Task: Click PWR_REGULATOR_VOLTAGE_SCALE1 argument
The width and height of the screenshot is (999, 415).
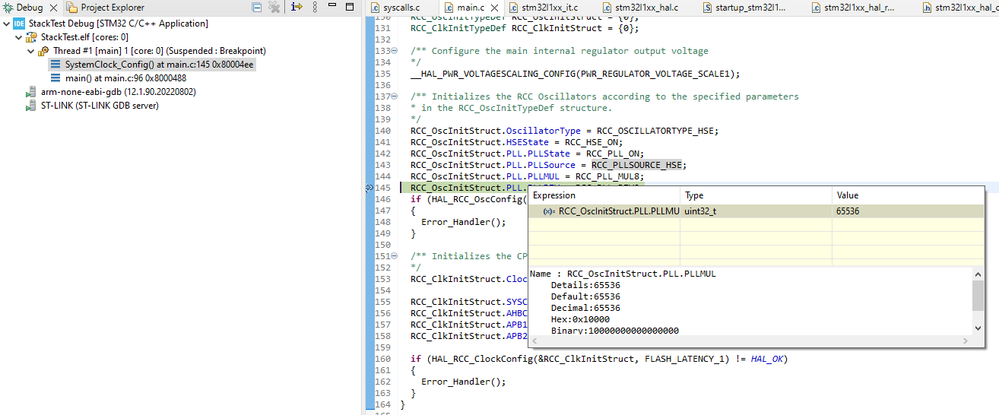Action: point(656,74)
